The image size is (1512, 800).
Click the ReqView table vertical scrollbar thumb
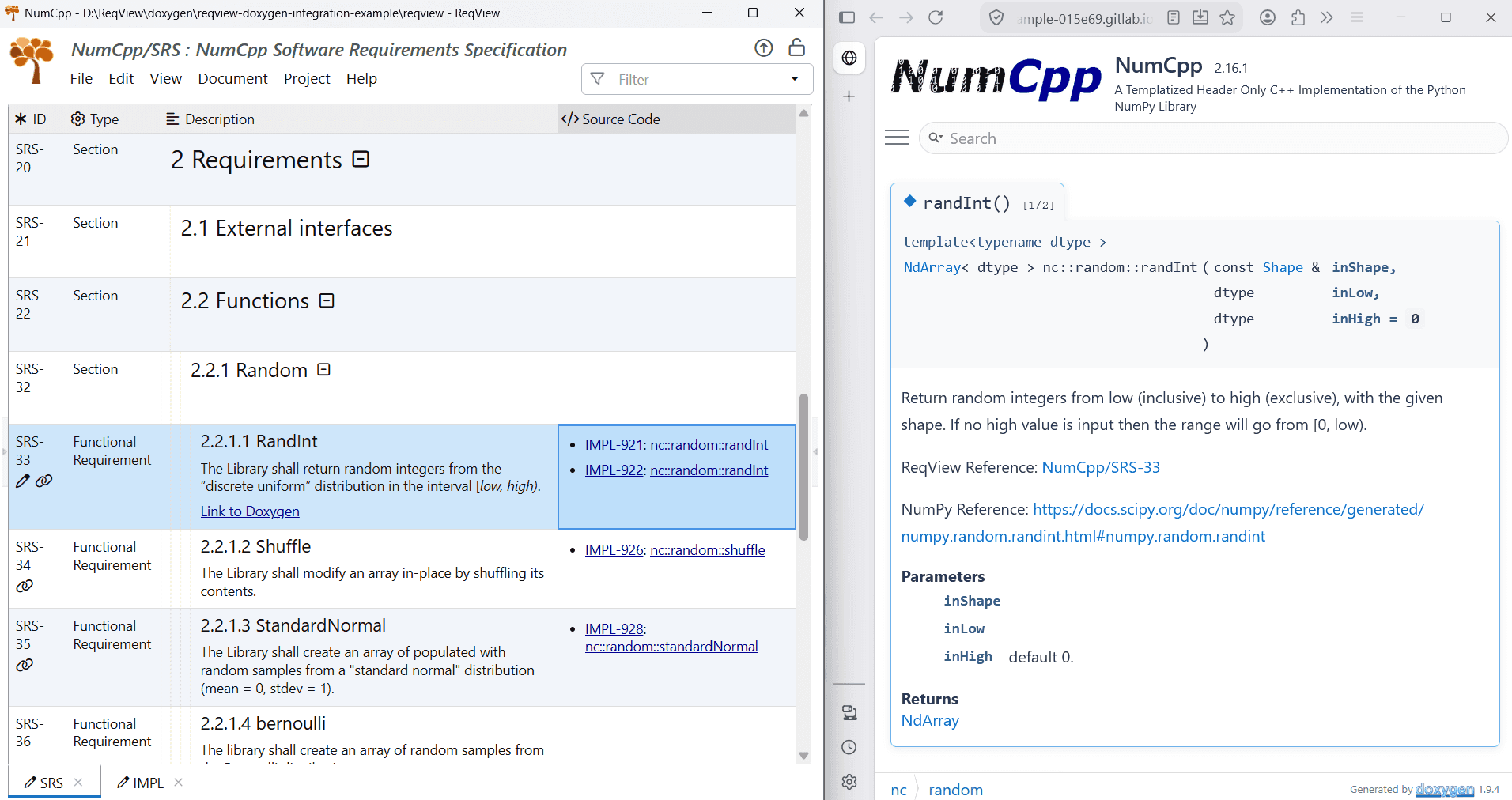coord(803,466)
